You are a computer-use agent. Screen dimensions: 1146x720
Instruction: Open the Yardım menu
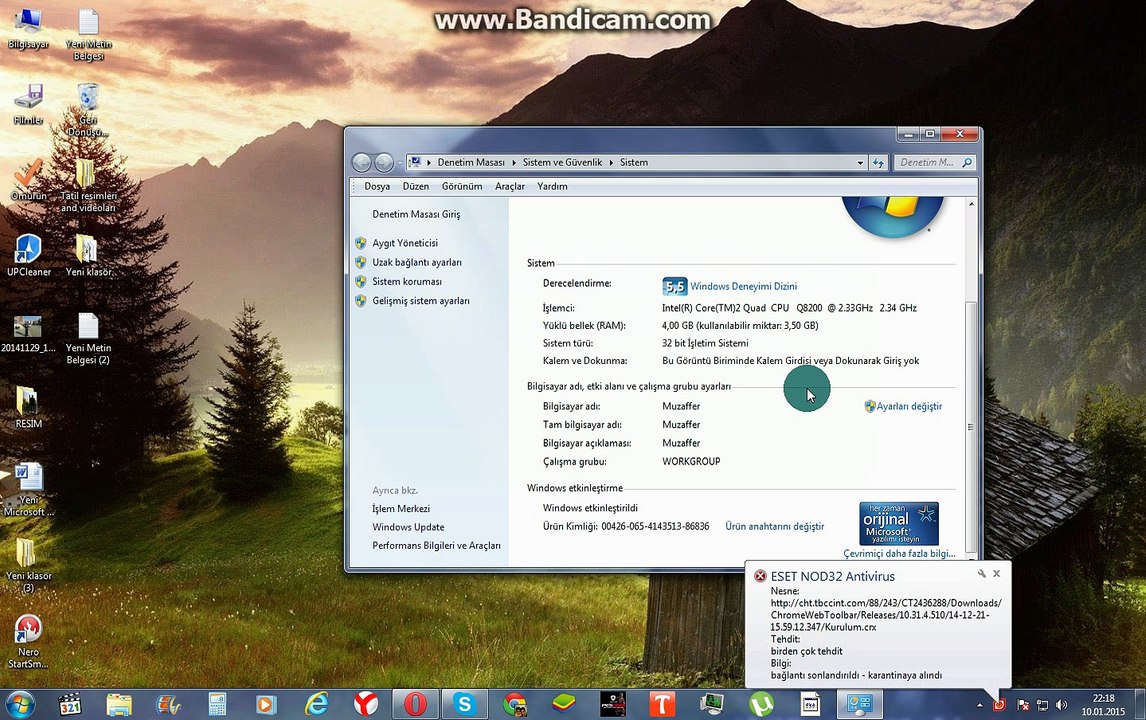[553, 186]
